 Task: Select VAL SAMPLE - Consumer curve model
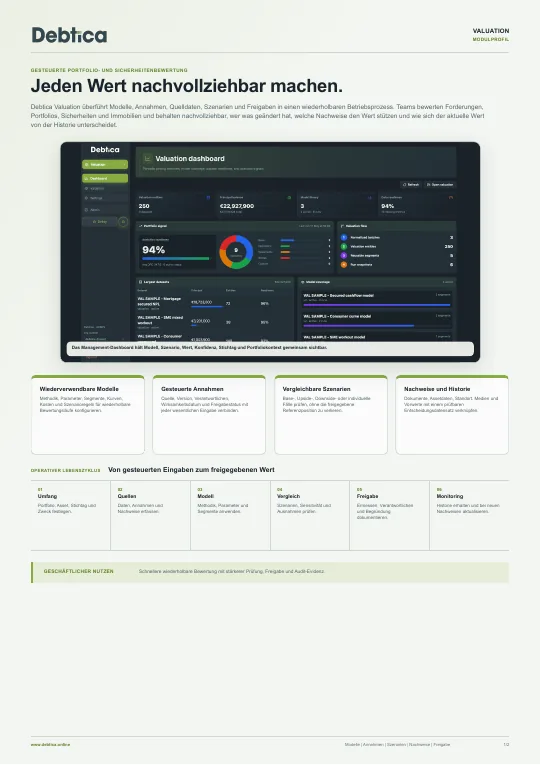[376, 321]
